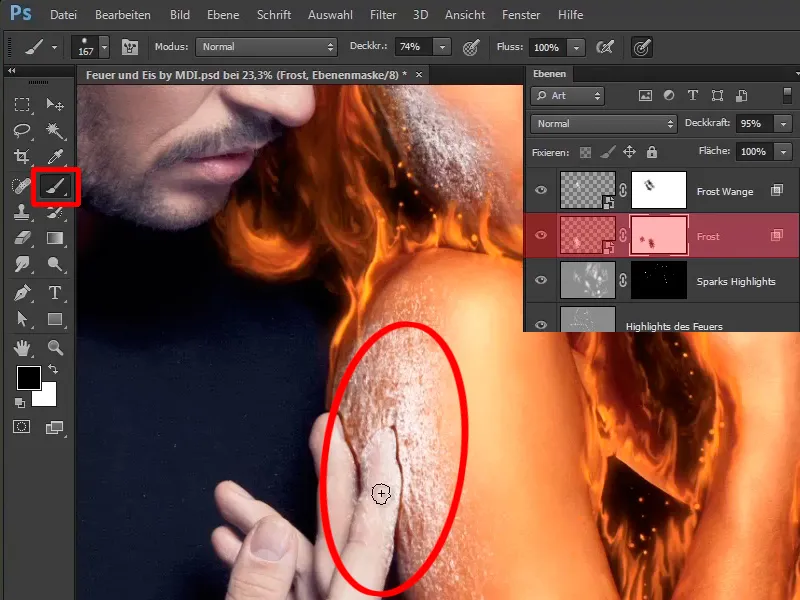Filter layers by pixel layers
800x600 pixels.
(645, 96)
